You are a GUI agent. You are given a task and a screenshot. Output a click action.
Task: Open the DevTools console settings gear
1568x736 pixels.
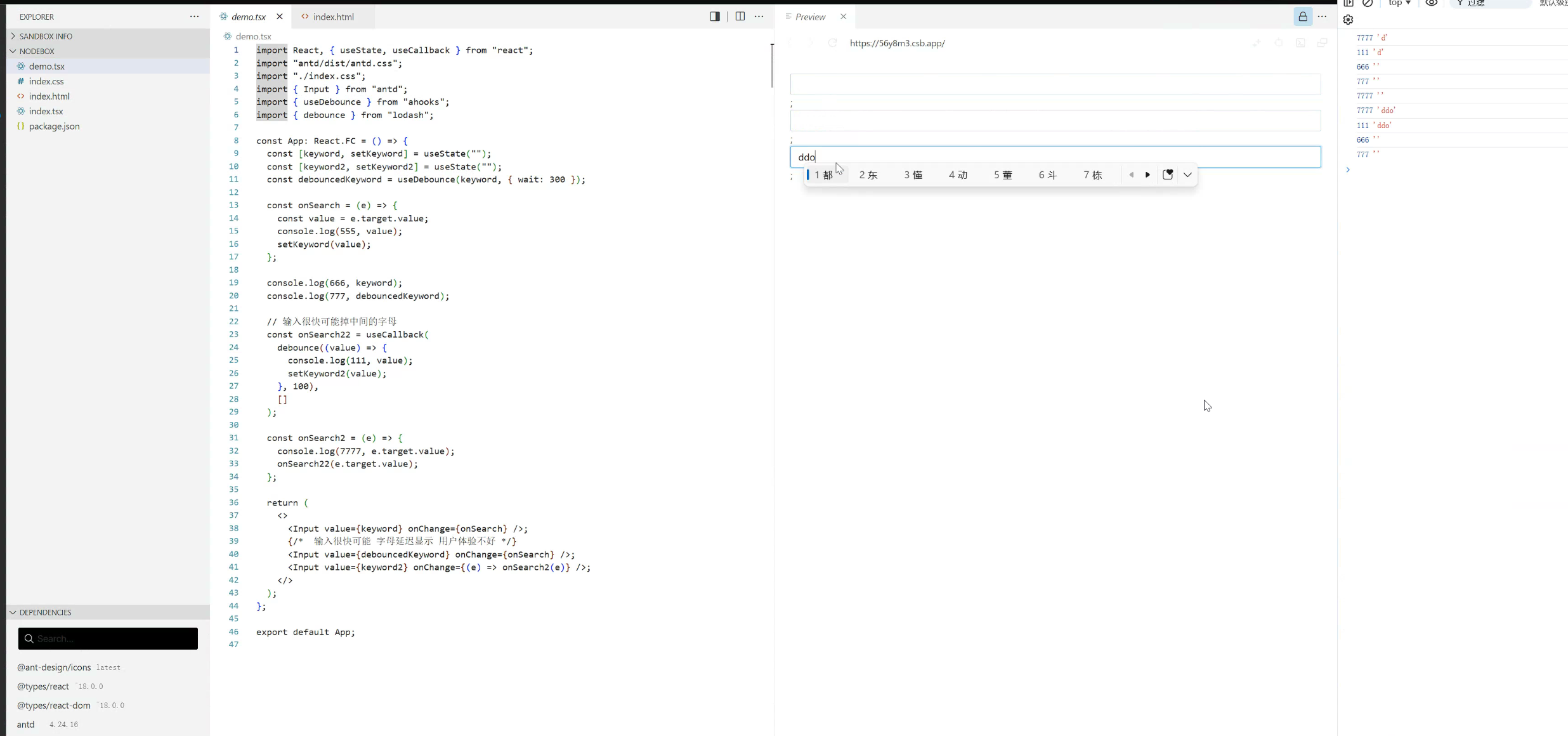1349,20
